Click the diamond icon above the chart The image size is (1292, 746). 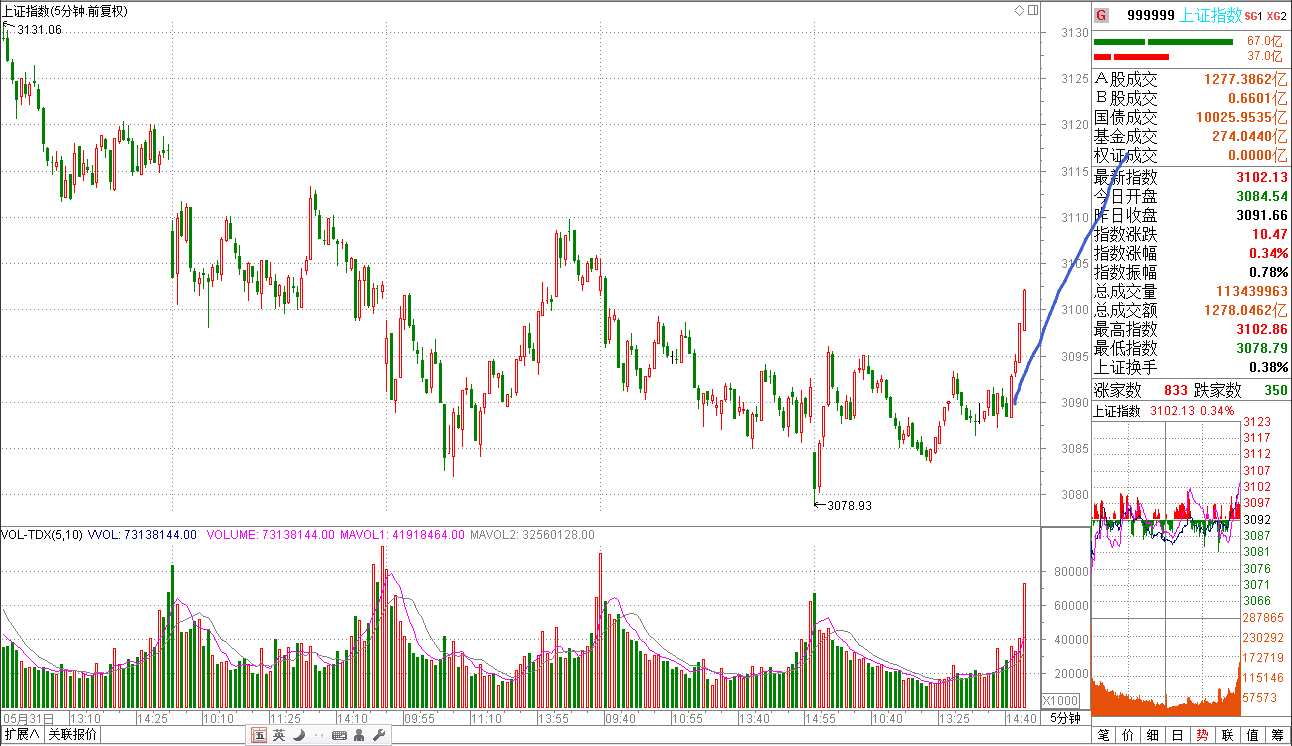click(x=1019, y=10)
